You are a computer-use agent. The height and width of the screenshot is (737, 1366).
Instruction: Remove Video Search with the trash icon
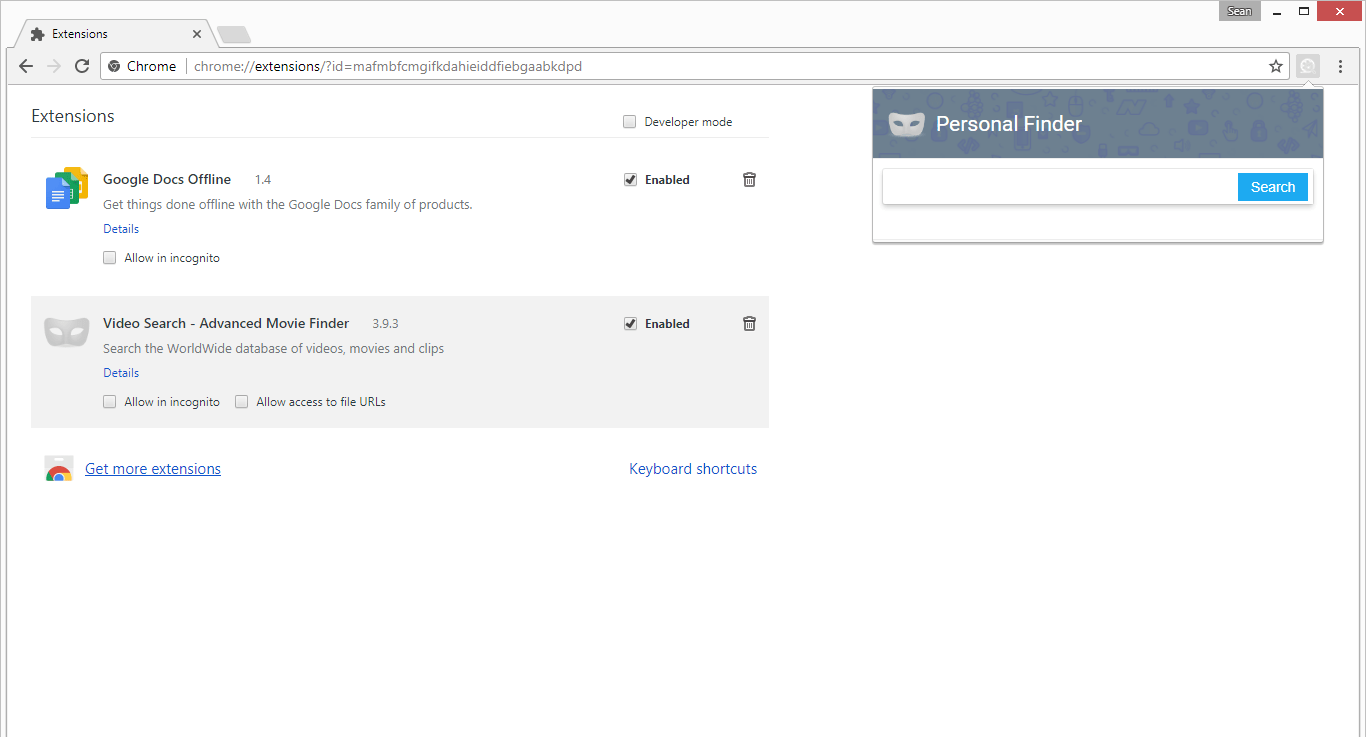click(x=749, y=323)
